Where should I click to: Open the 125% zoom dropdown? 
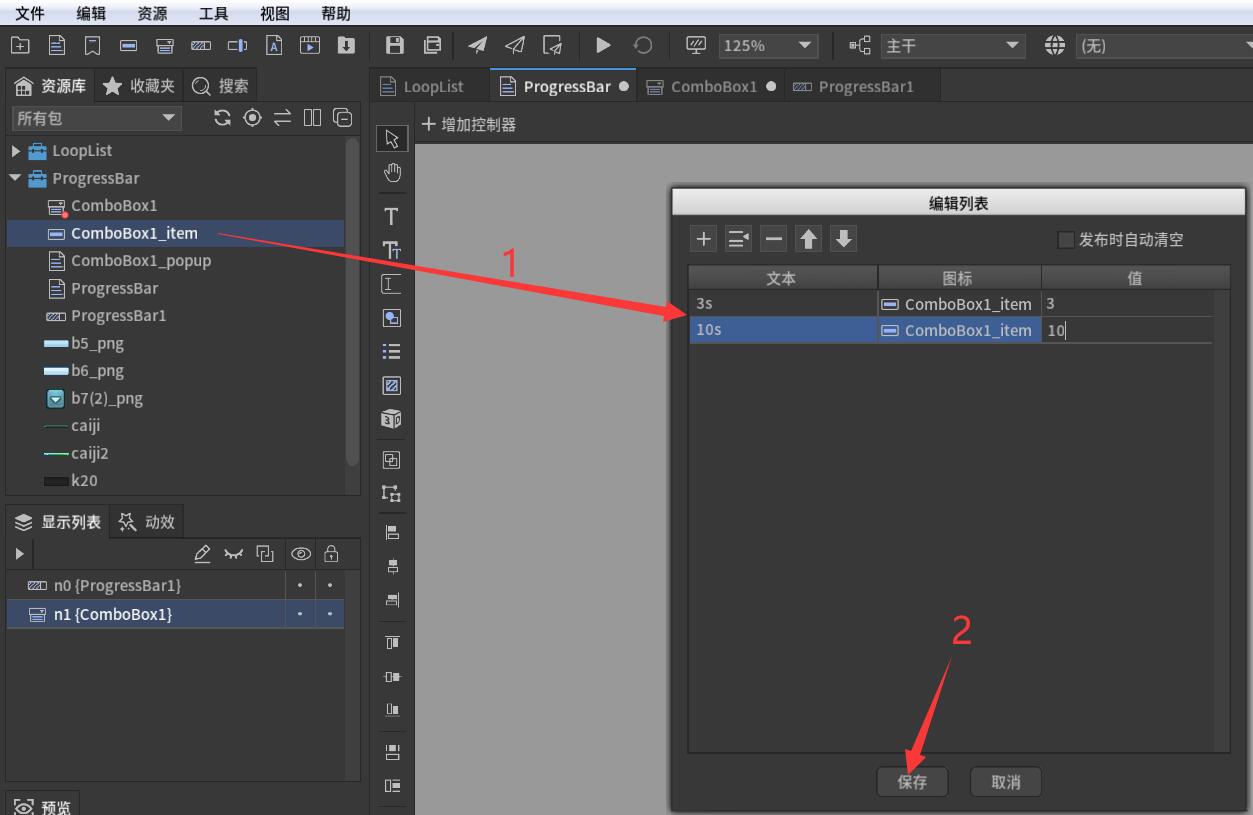[768, 45]
